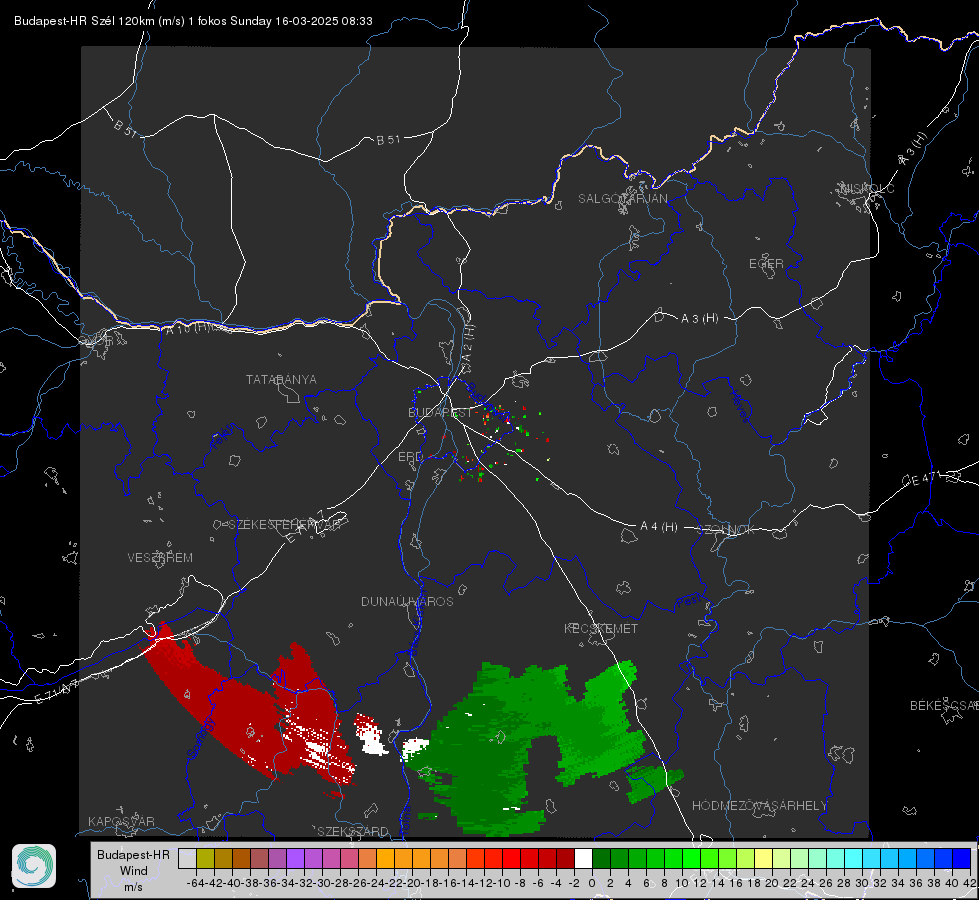979x900 pixels.
Task: Click the 'A 4 (H)' road label
Action: [x=659, y=527]
